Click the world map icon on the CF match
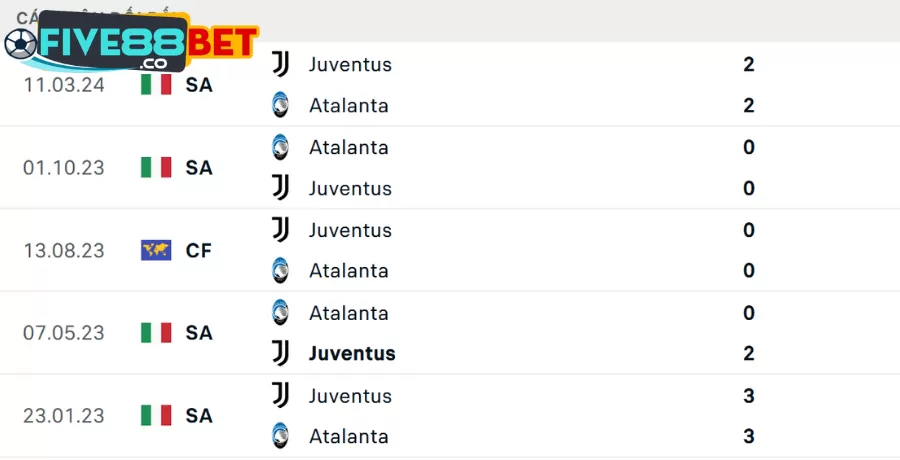 tap(156, 250)
